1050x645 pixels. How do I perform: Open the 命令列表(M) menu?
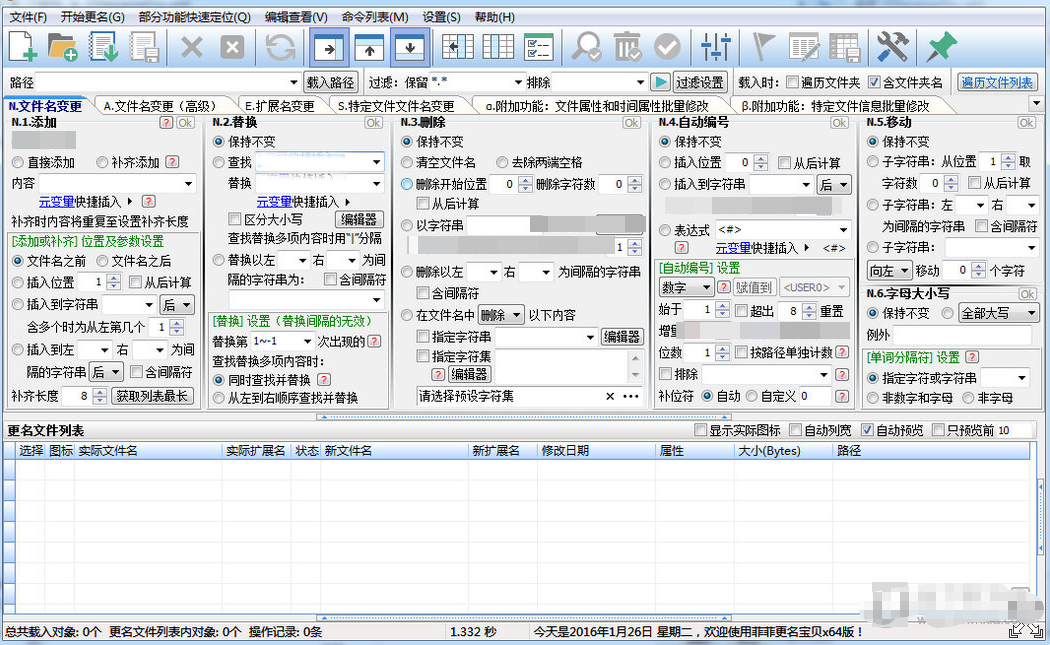(x=374, y=17)
